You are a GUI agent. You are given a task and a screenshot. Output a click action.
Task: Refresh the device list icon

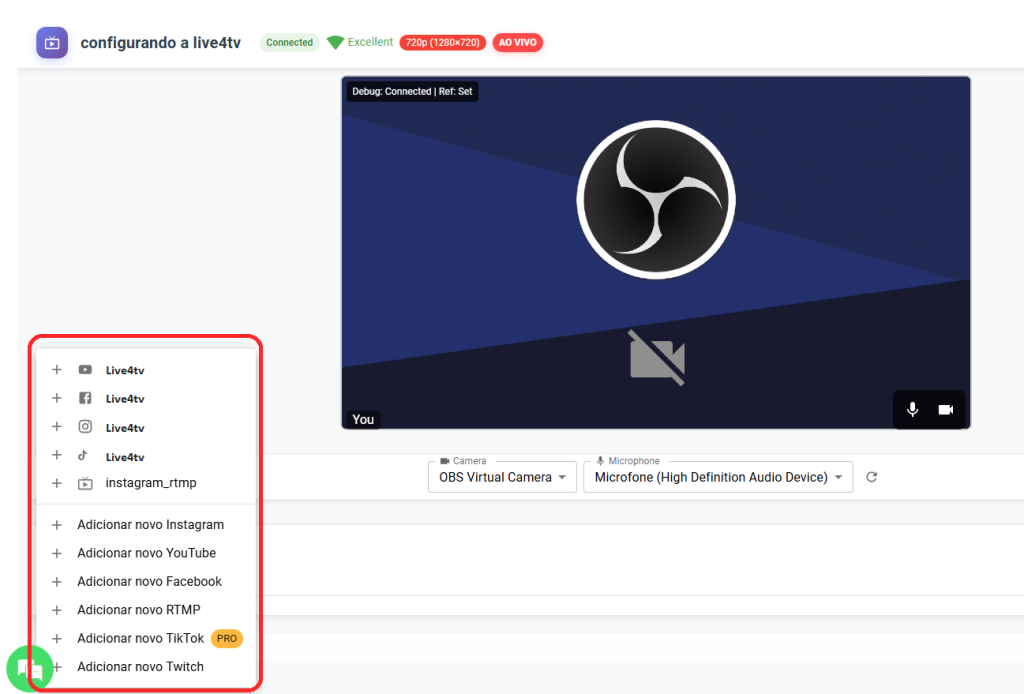point(871,477)
